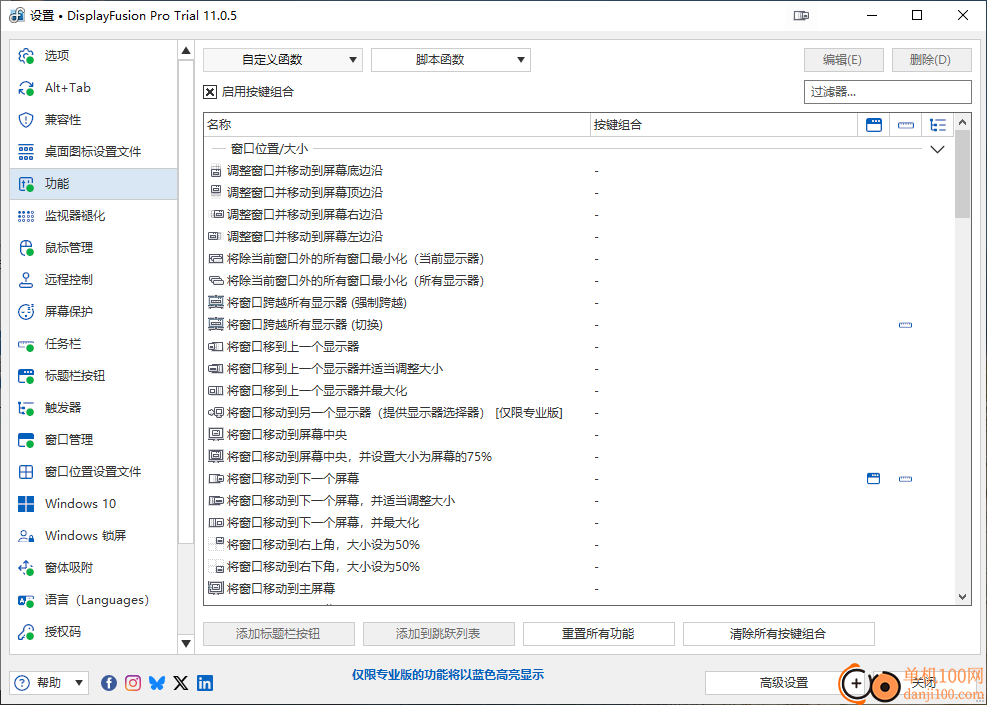Select row 将窗口移动到主屏幕
The width and height of the screenshot is (987, 705).
579,589
